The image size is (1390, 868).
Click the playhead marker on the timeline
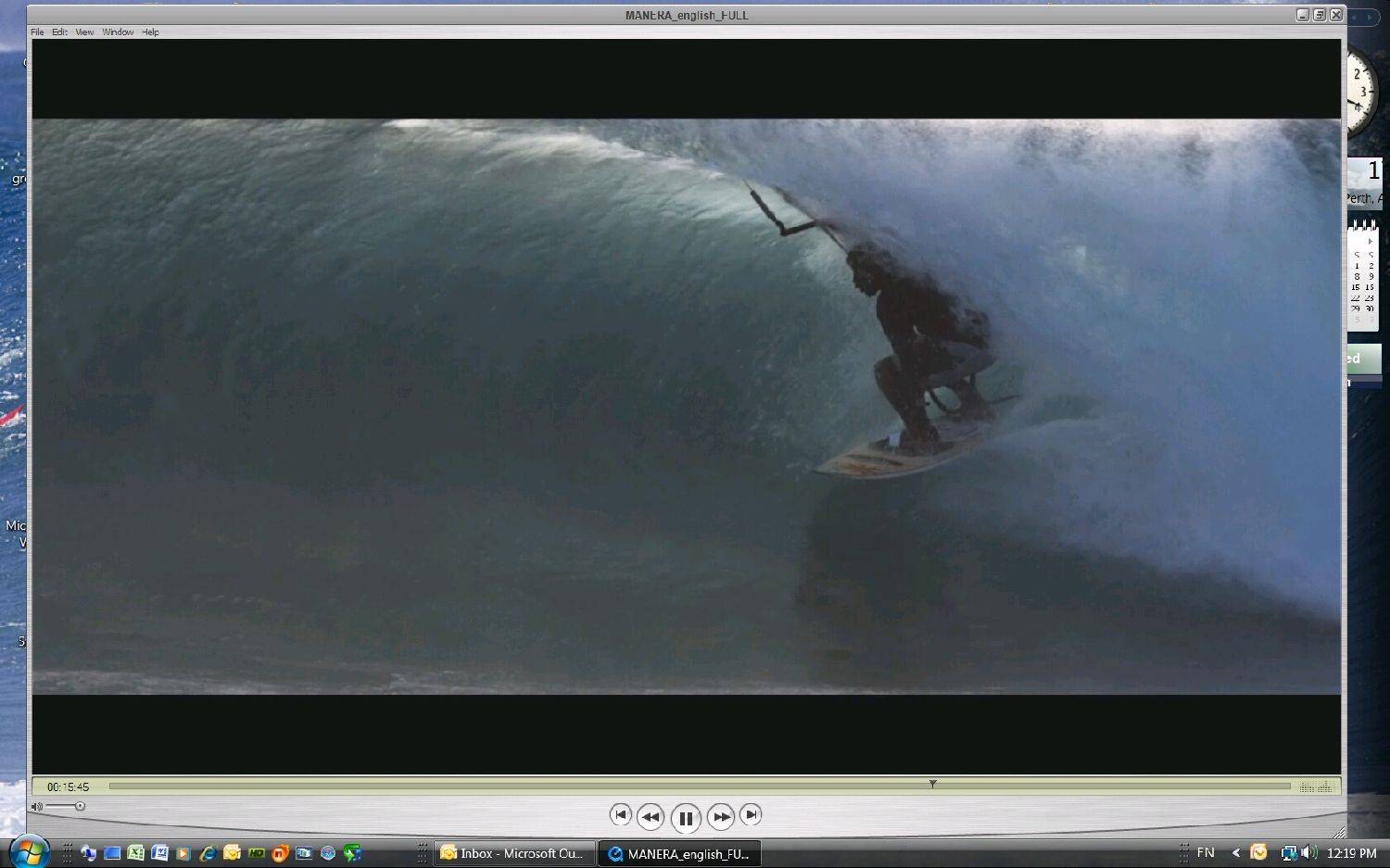click(932, 785)
